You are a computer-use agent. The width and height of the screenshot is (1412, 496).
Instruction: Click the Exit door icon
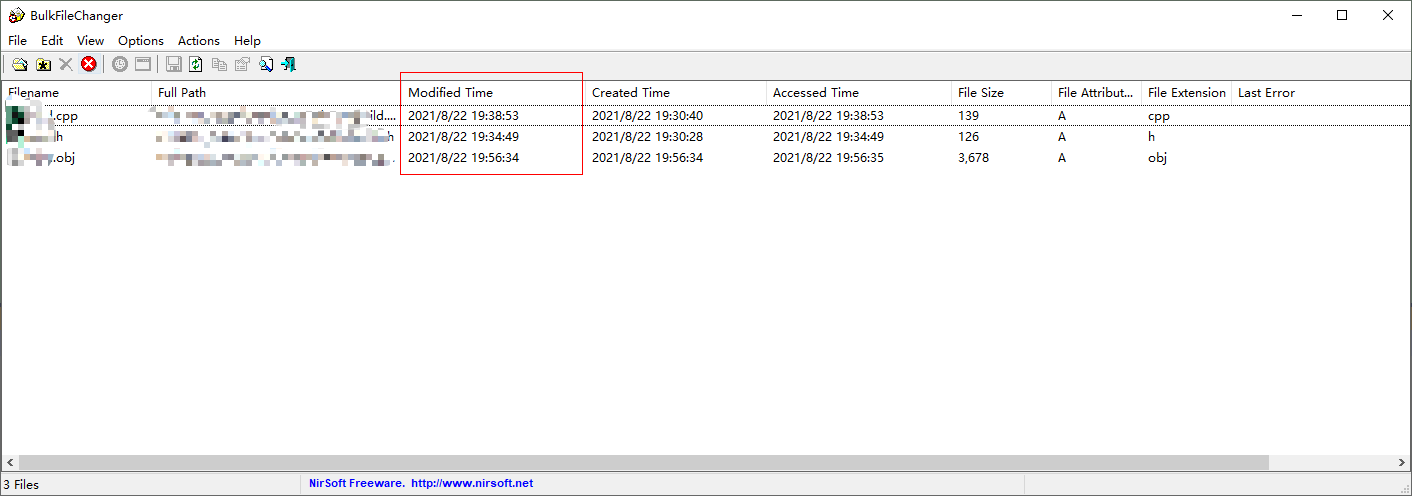[289, 64]
